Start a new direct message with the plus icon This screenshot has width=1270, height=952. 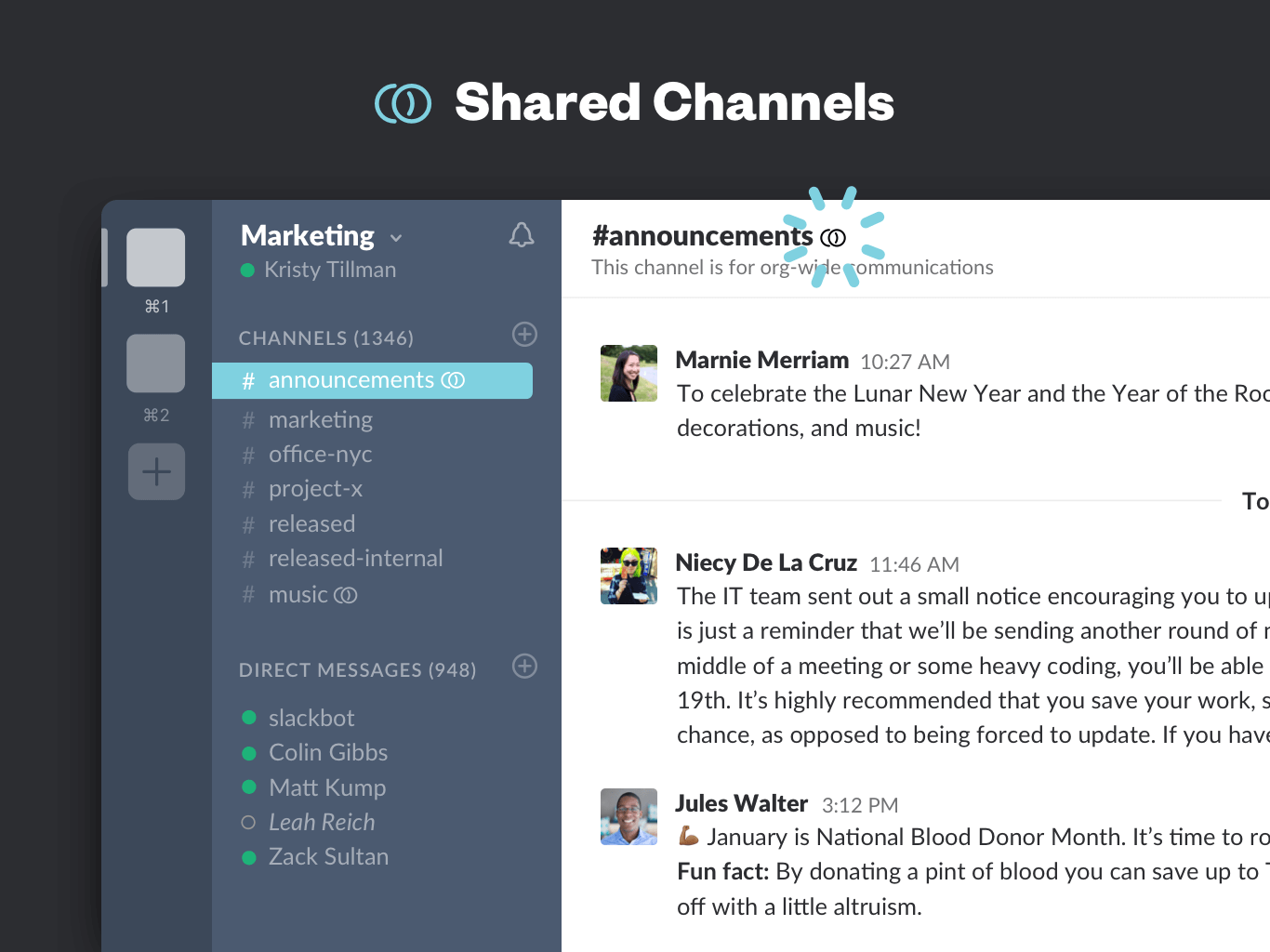click(x=524, y=667)
